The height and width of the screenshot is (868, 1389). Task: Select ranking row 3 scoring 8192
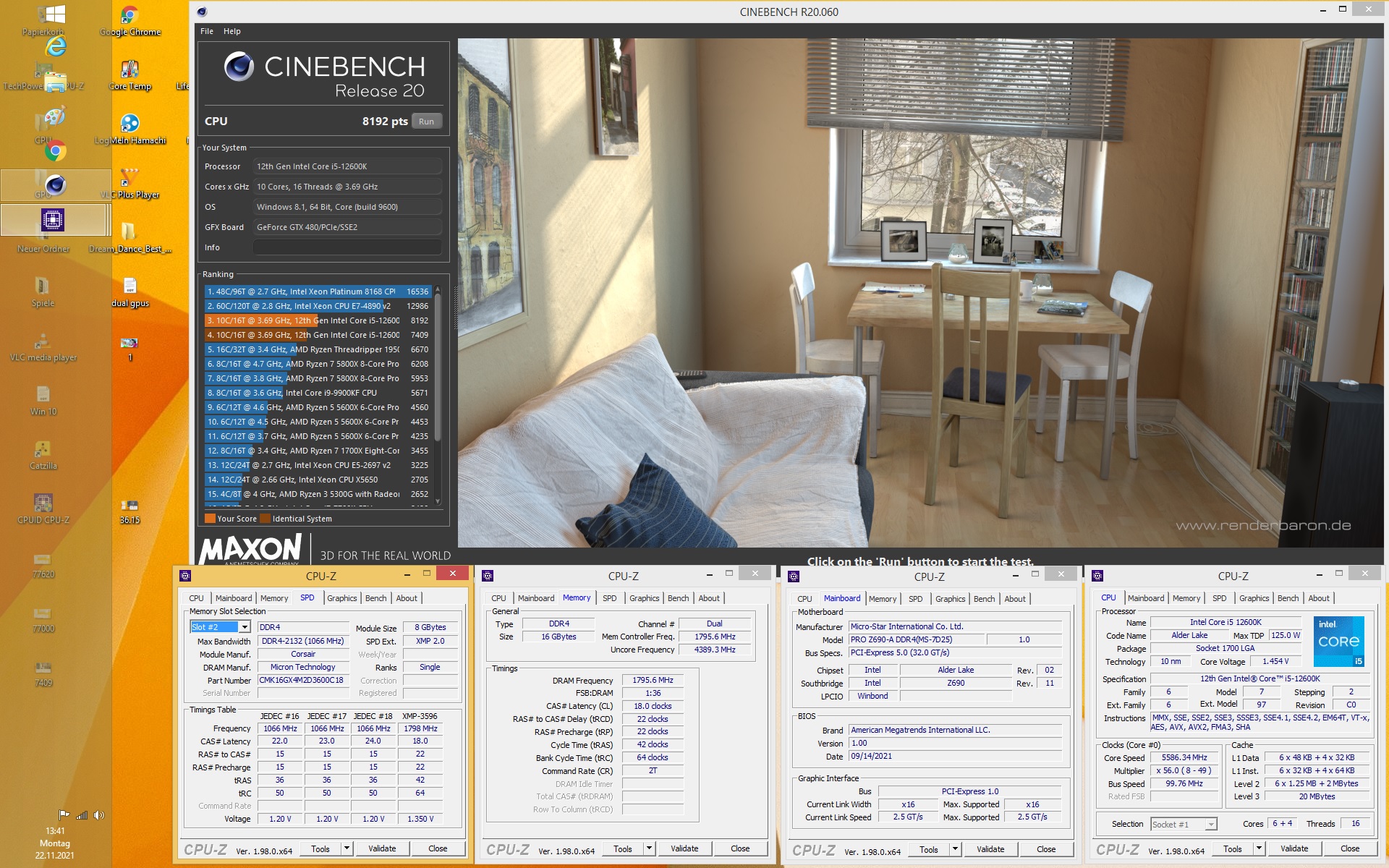[318, 320]
